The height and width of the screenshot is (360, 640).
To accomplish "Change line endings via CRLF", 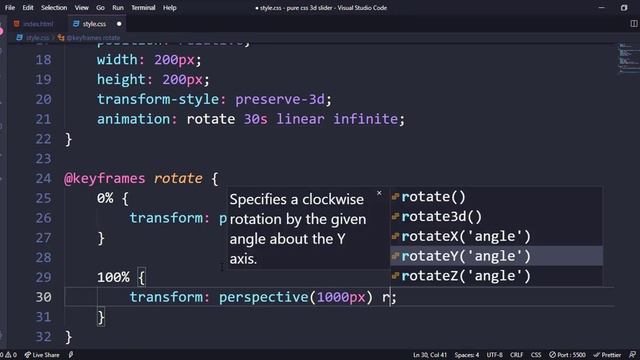I will [516, 355].
